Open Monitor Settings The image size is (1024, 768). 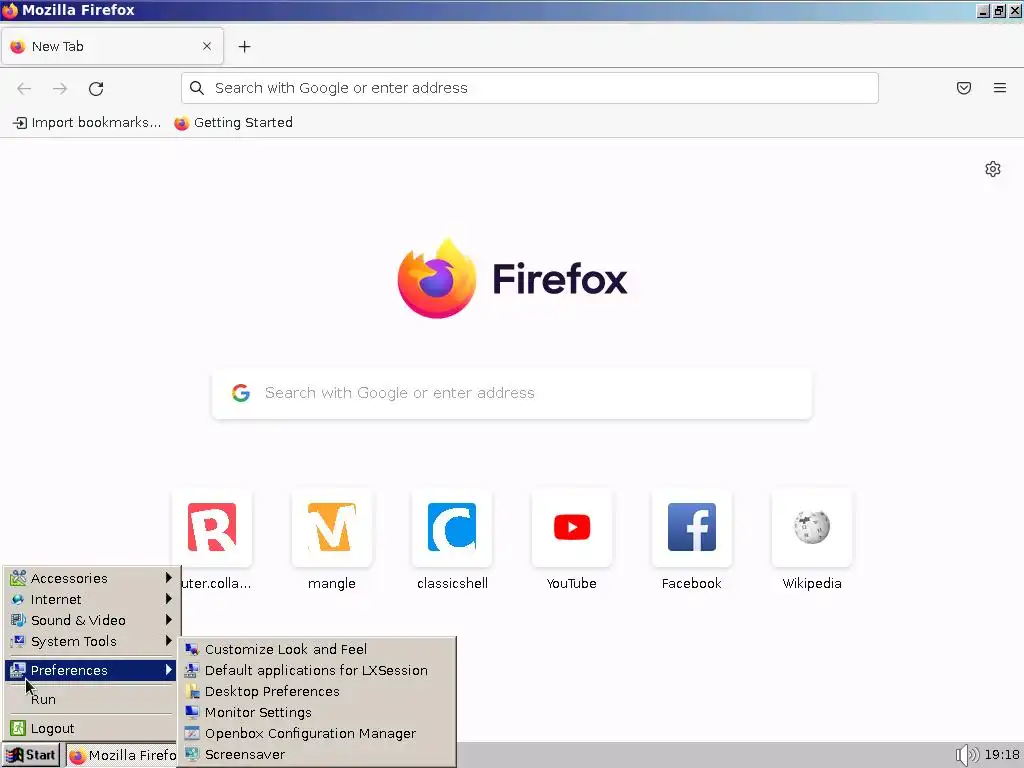[x=317, y=712]
